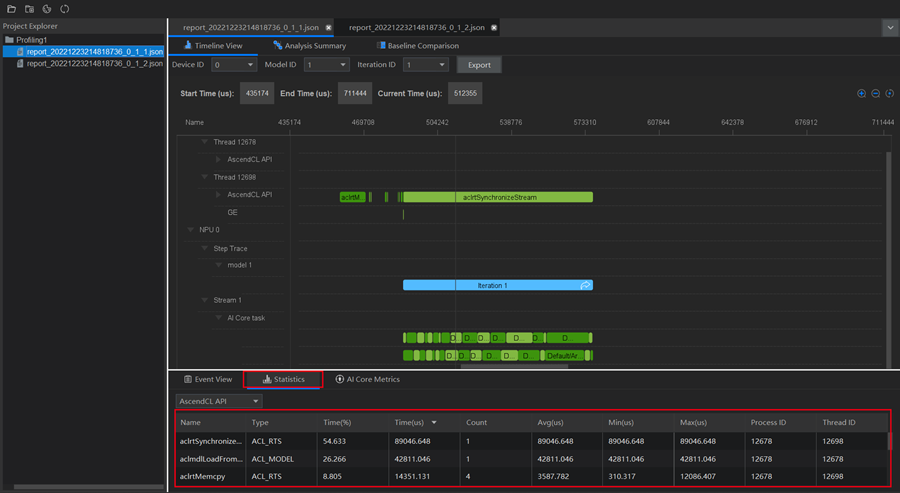Collapse the Thread 12678 row
This screenshot has width=900, height=493.
[205, 142]
